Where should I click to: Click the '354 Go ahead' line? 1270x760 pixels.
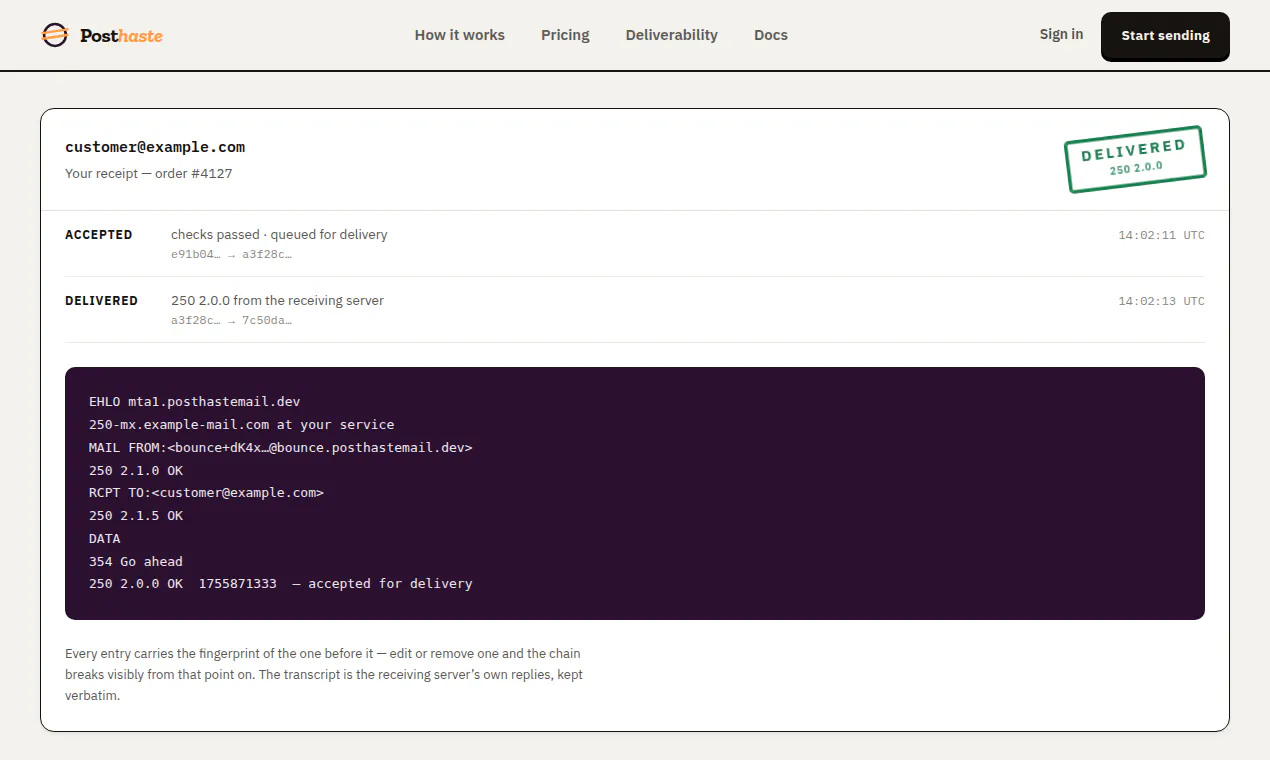coord(136,562)
